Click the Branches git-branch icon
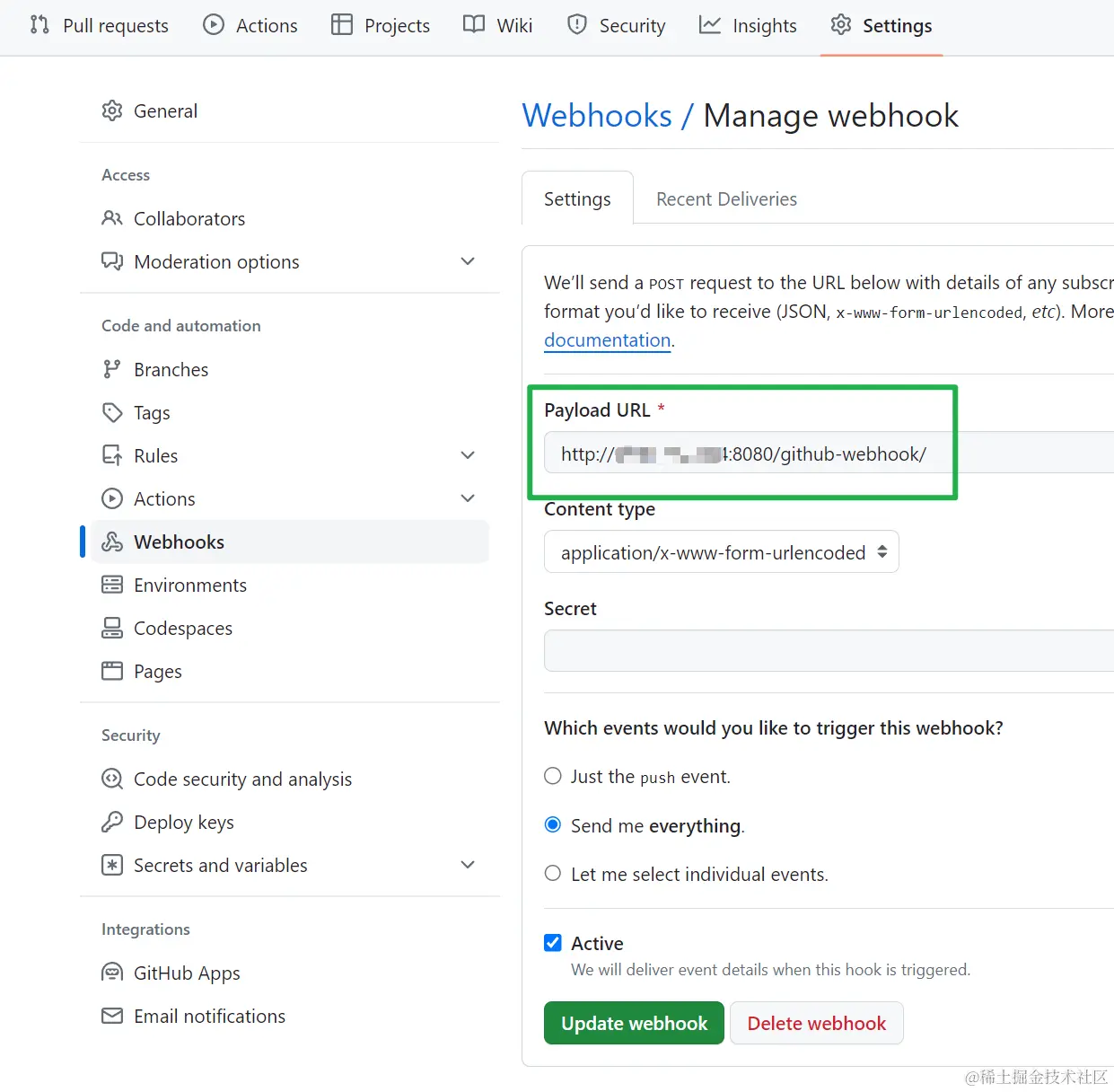The height and width of the screenshot is (1092, 1114). coord(112,369)
